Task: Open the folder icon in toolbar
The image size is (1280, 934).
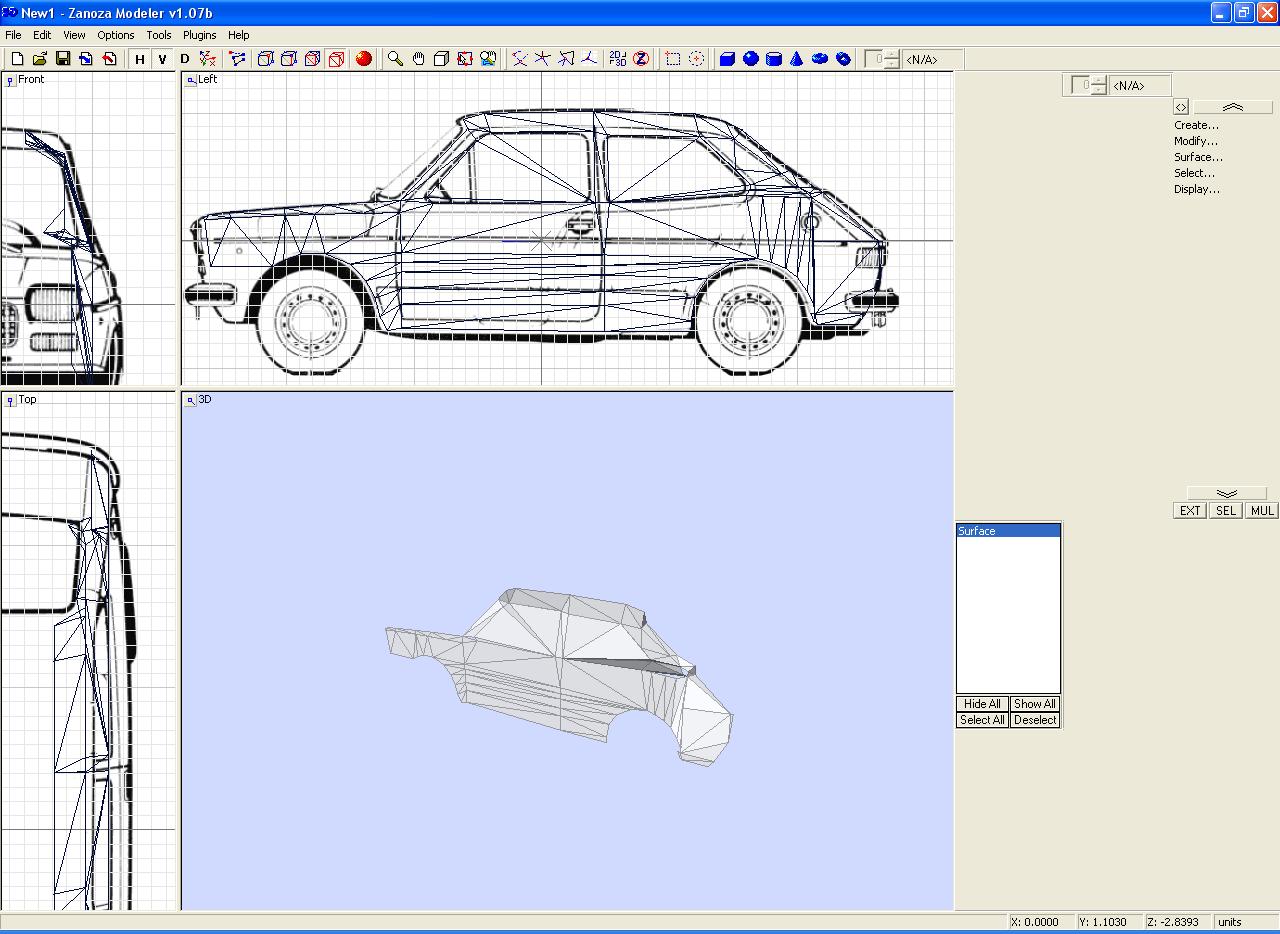Action: tap(40, 59)
